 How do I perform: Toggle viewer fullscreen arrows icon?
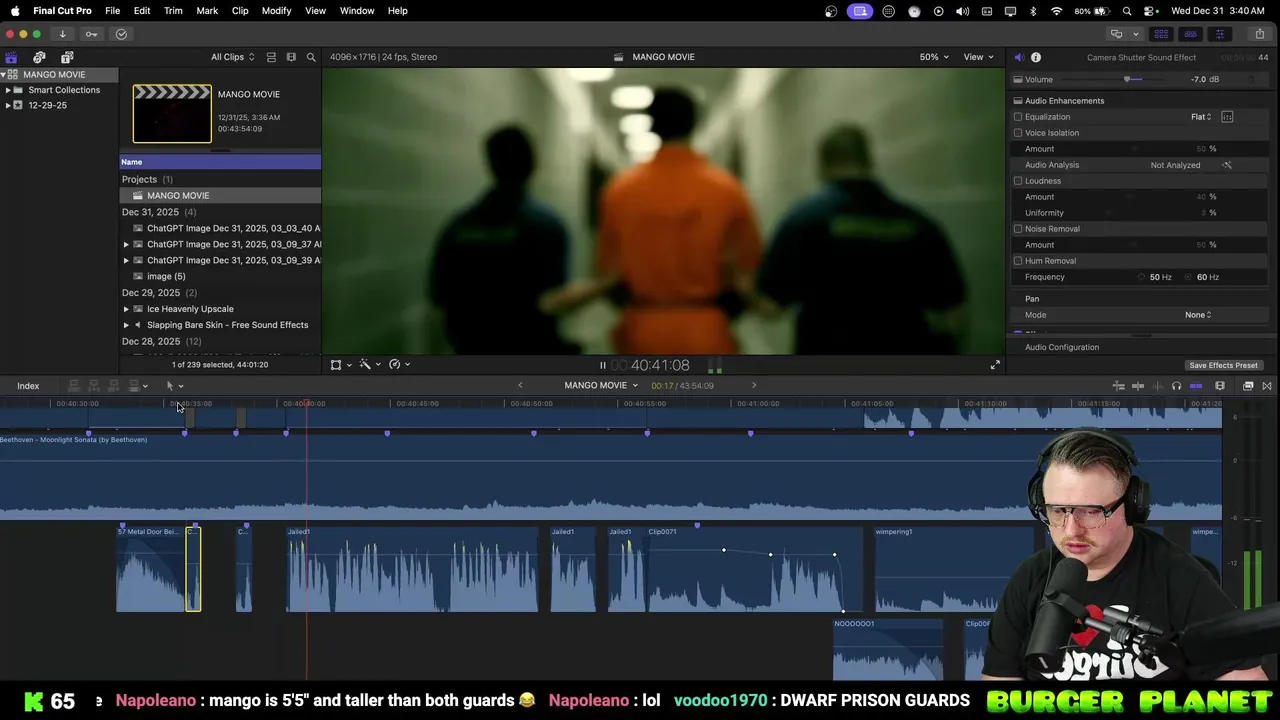coord(995,365)
